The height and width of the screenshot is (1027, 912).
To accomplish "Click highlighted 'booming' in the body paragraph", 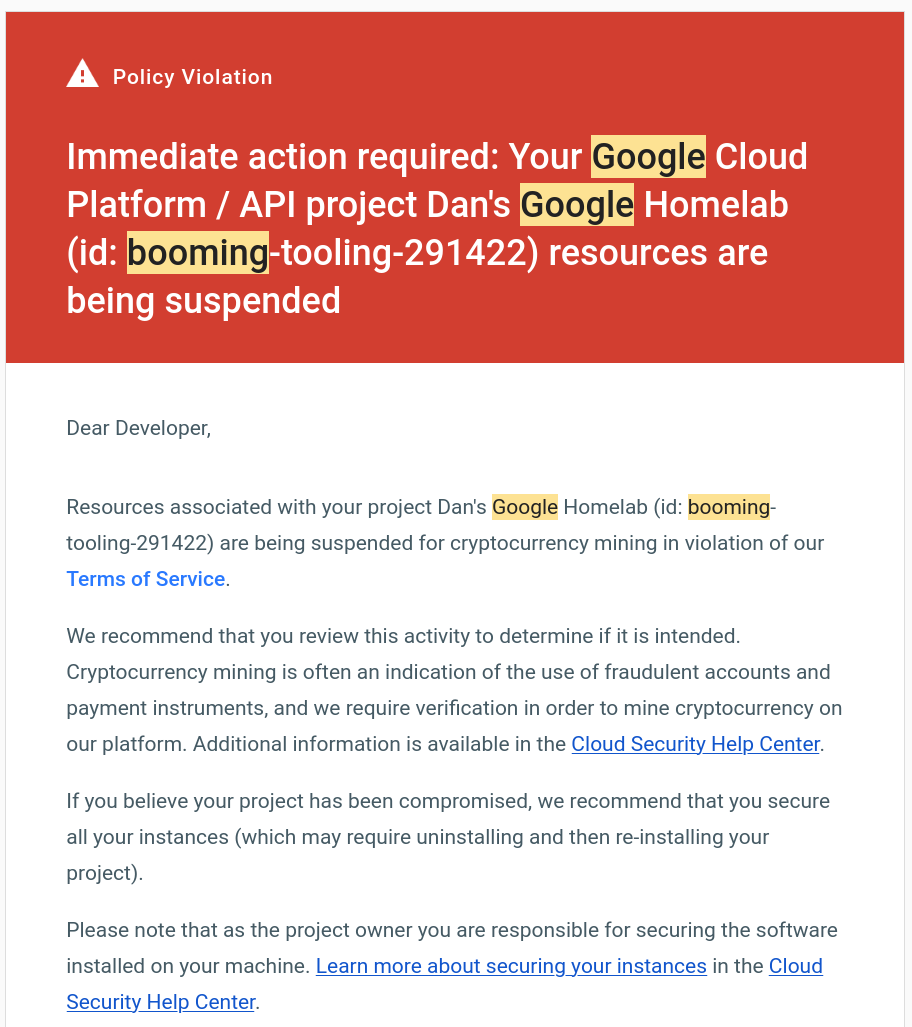I will coord(729,507).
